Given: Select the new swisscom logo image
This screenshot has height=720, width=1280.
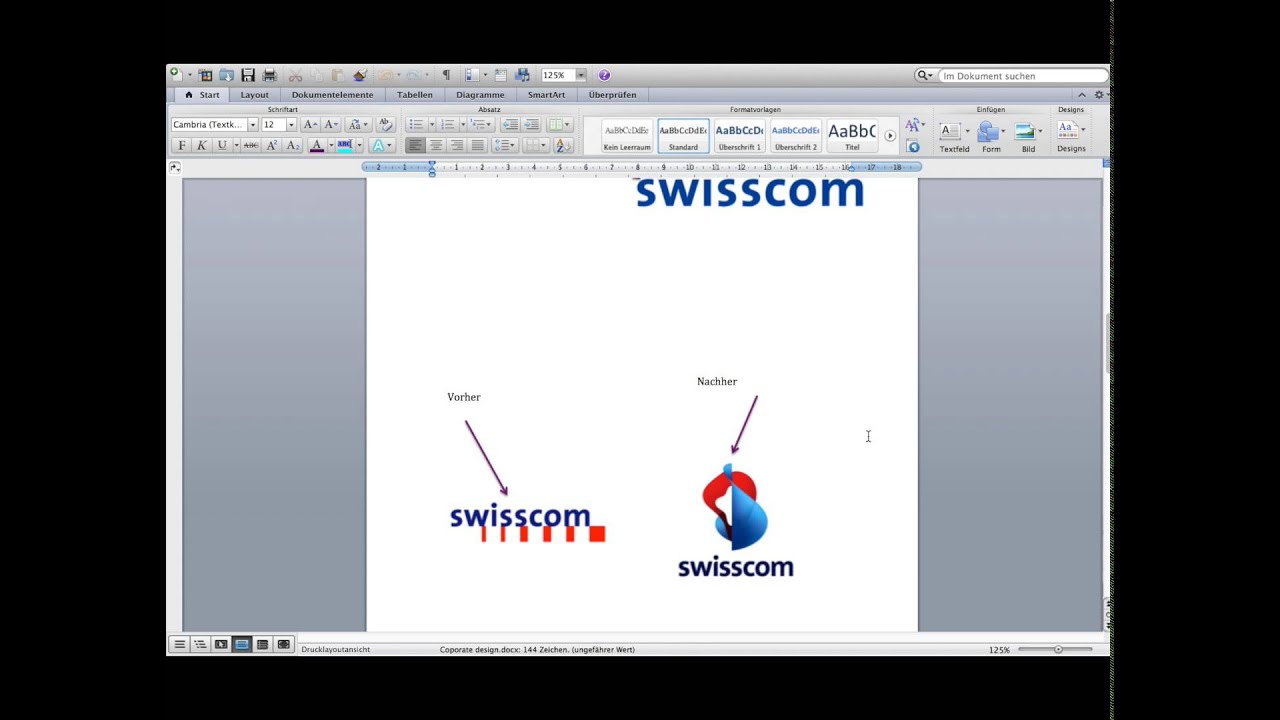Looking at the screenshot, I should pyautogui.click(x=736, y=521).
